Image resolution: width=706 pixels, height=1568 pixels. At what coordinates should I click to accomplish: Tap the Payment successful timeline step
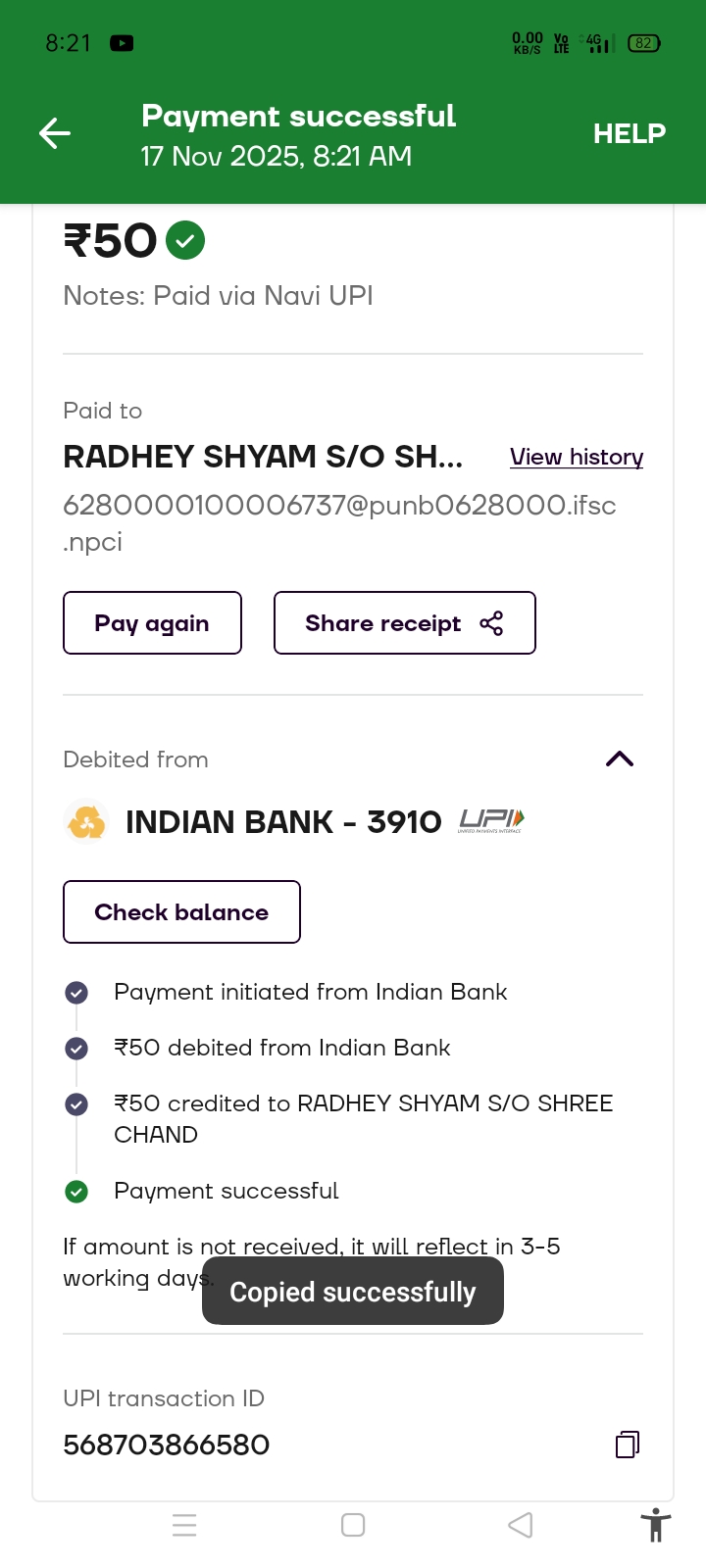click(226, 1191)
